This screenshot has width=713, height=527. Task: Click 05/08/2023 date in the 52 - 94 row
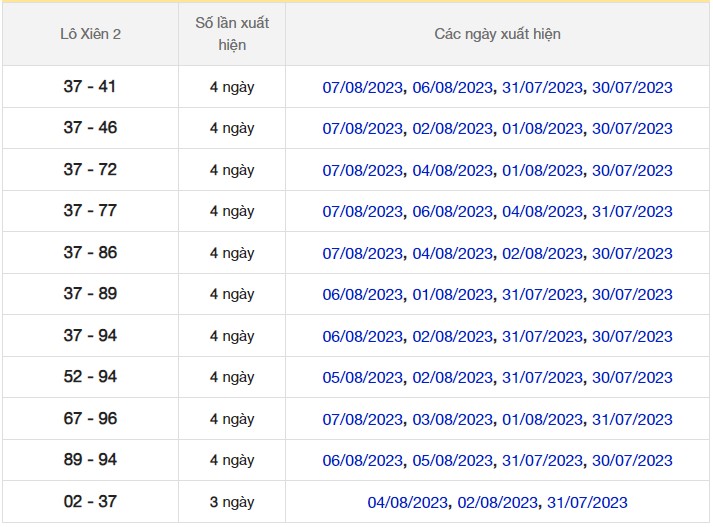click(x=362, y=378)
